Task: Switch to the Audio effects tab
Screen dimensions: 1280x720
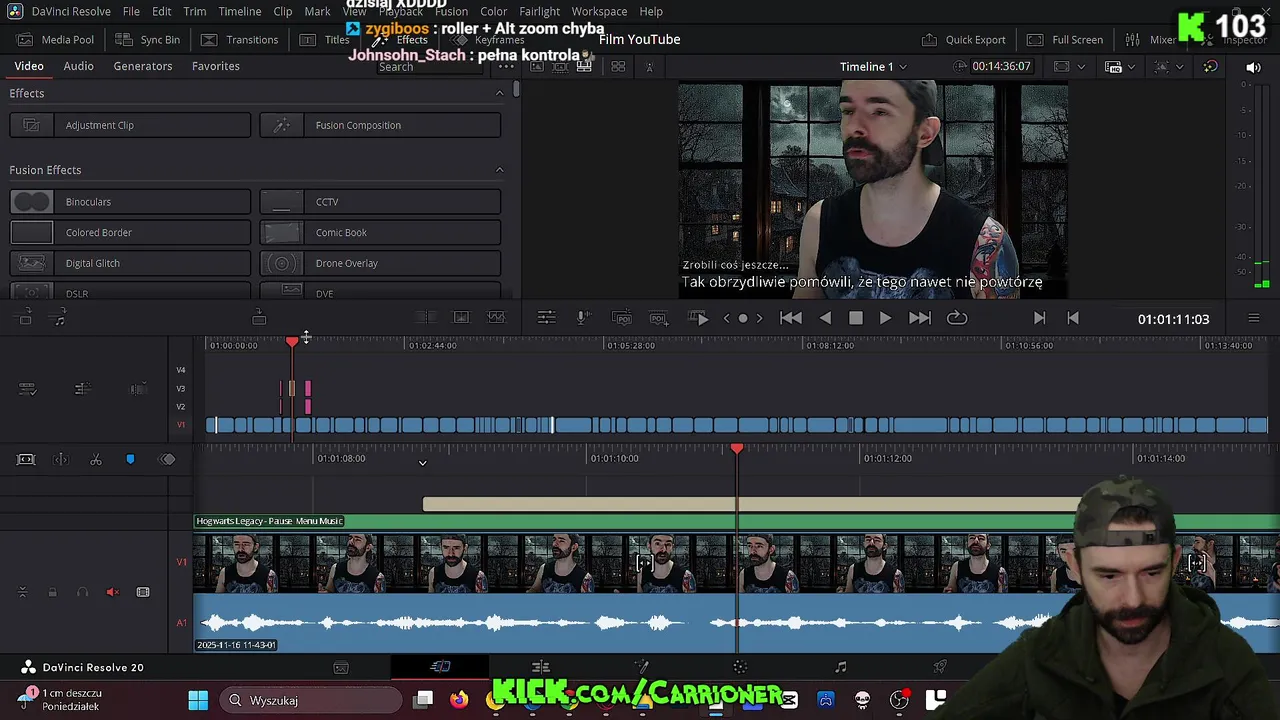Action: pos(78,66)
